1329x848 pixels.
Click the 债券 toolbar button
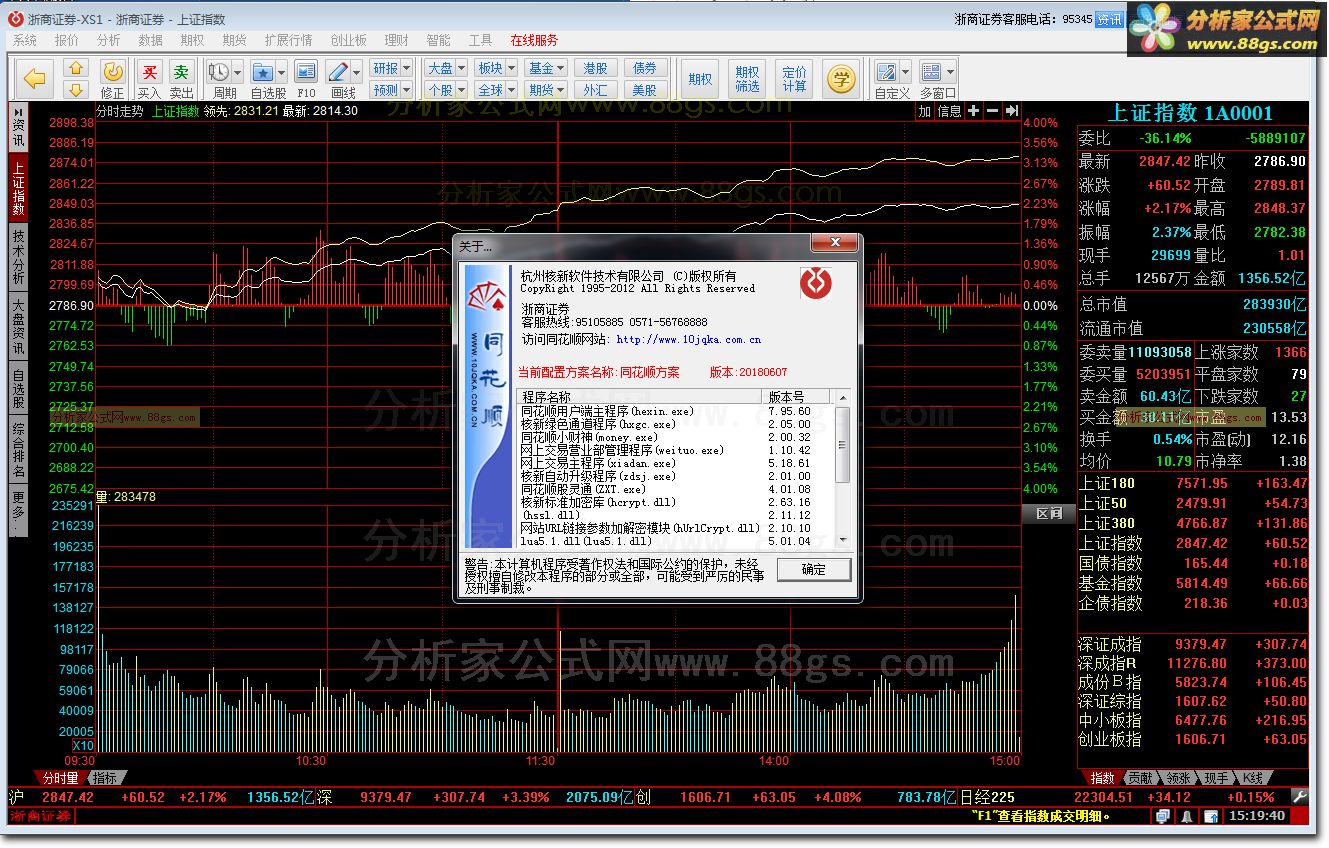pyautogui.click(x=646, y=68)
